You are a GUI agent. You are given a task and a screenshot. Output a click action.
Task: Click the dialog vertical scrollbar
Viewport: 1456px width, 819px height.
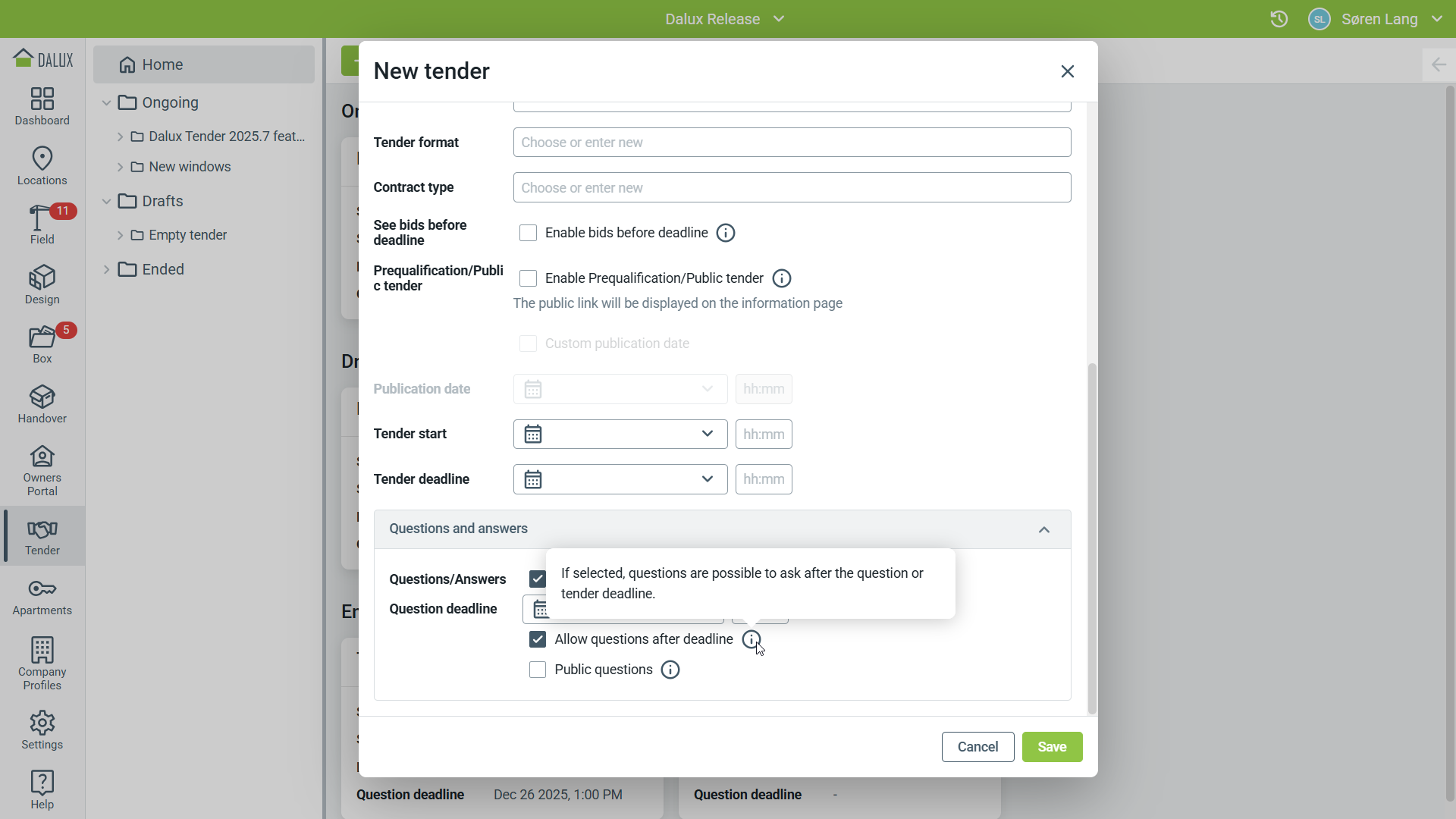pyautogui.click(x=1092, y=538)
